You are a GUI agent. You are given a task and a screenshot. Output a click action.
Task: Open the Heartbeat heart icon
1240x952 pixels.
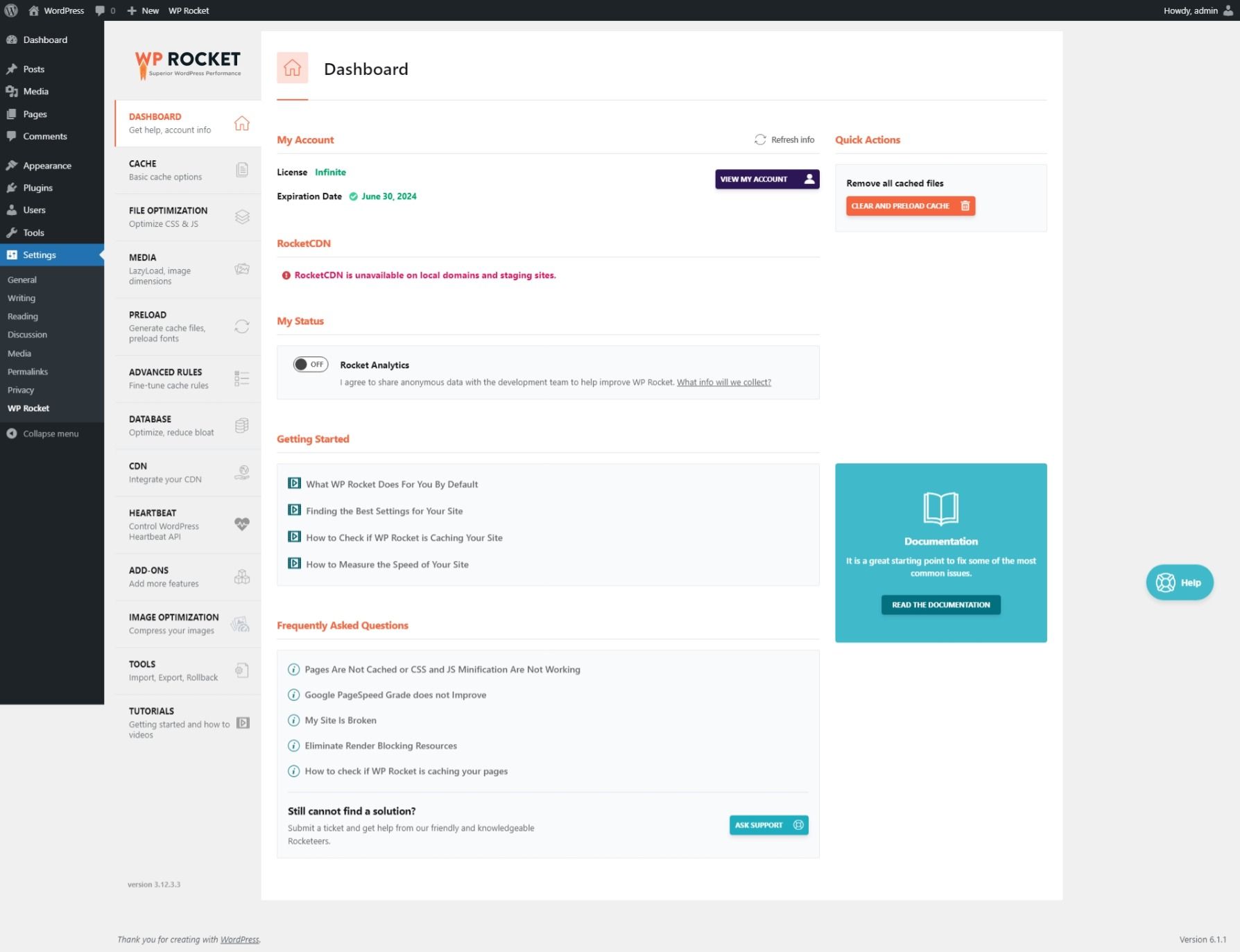coord(241,524)
